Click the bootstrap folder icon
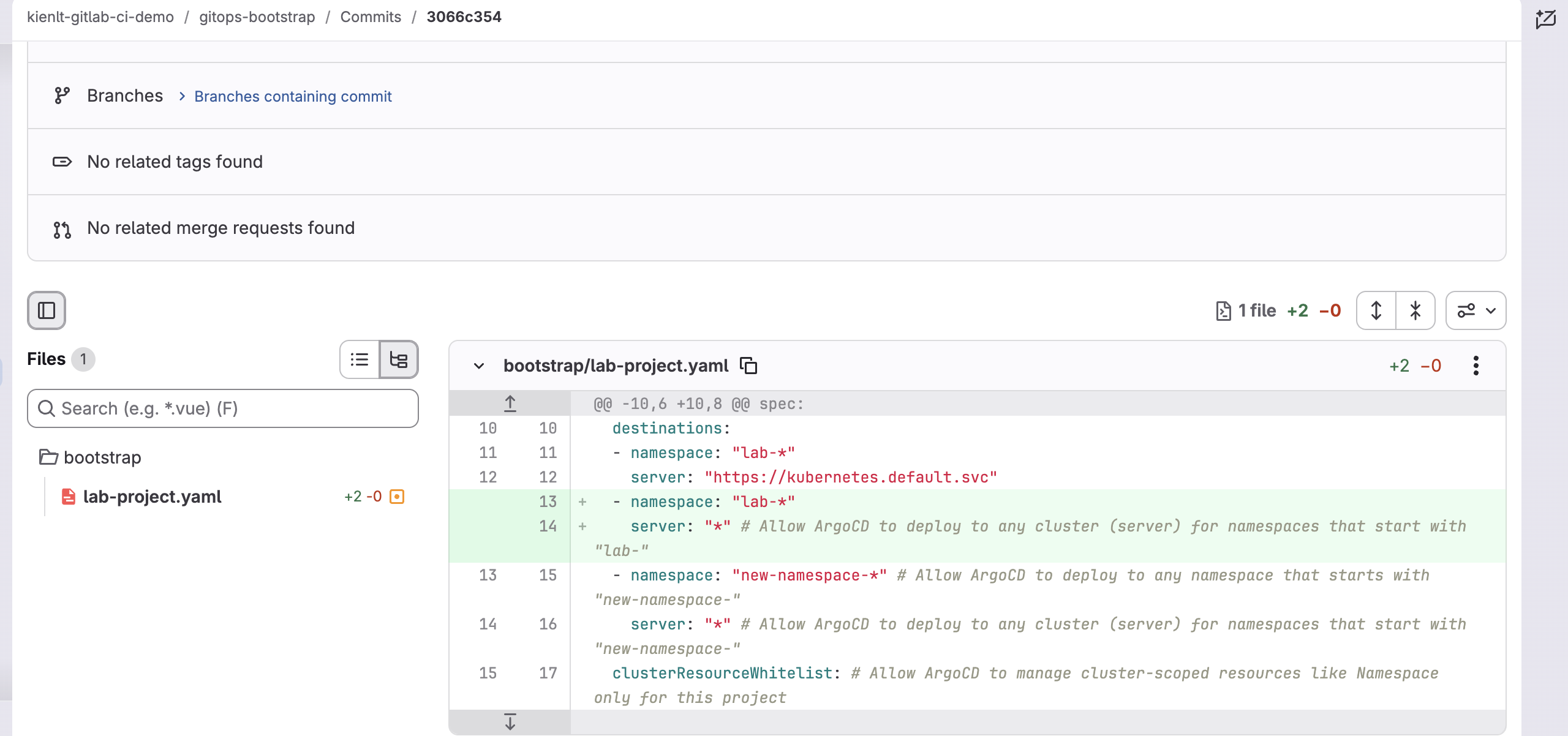This screenshot has width=1568, height=736. tap(48, 457)
